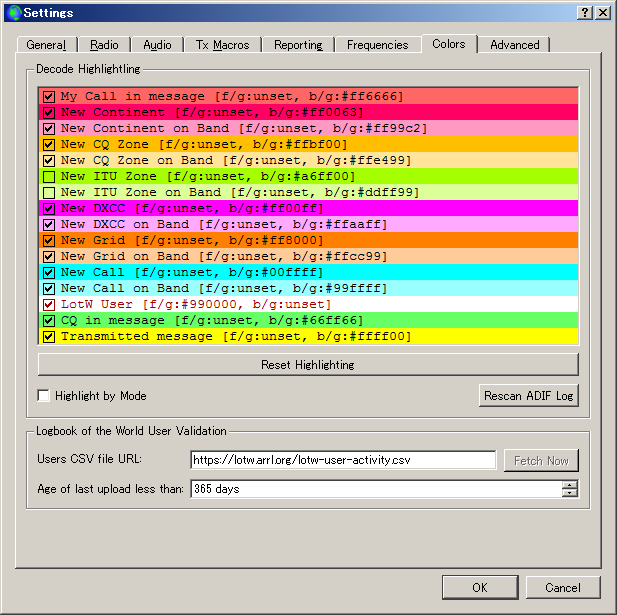Enable the New ITU Zone checkbox
The width and height of the screenshot is (617, 615).
pyautogui.click(x=48, y=176)
